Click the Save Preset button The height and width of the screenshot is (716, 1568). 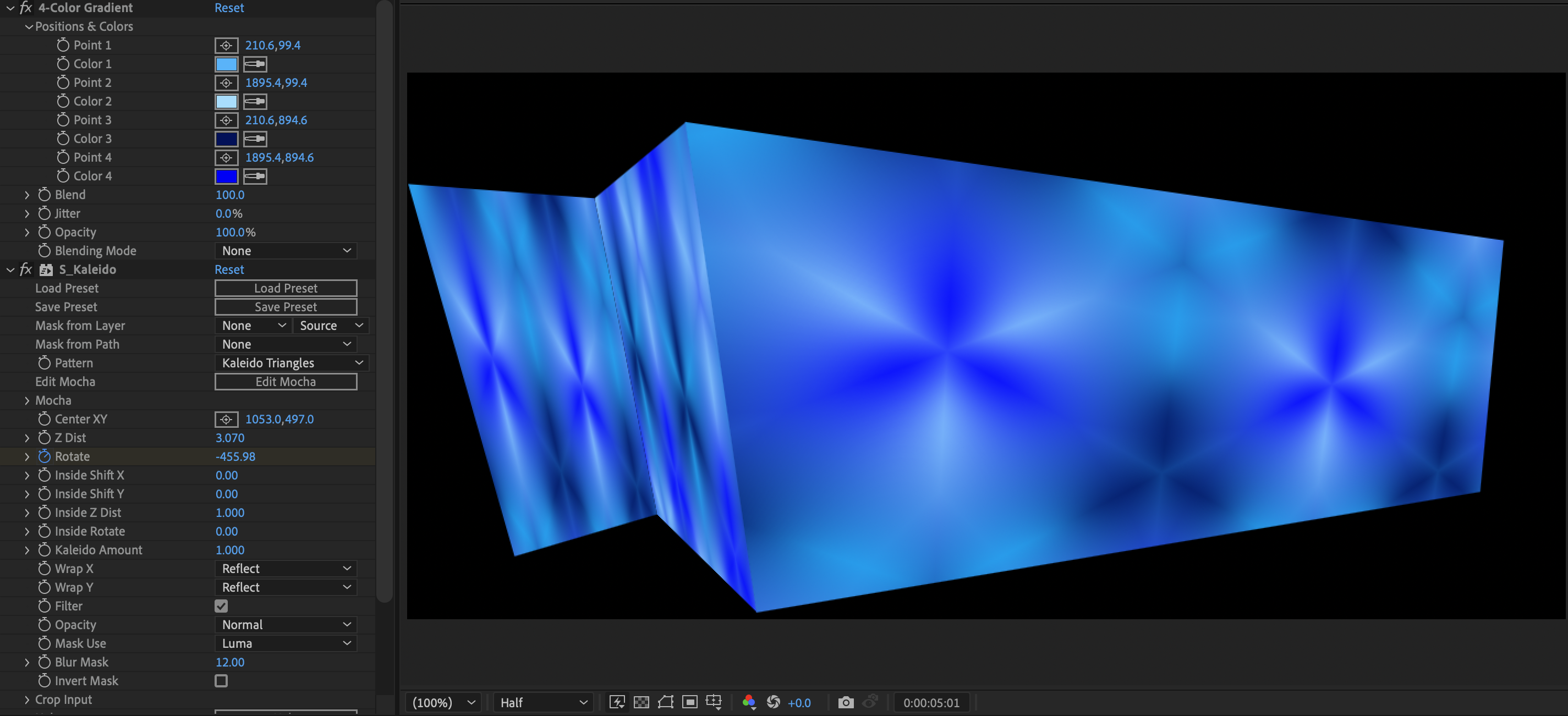tap(286, 307)
